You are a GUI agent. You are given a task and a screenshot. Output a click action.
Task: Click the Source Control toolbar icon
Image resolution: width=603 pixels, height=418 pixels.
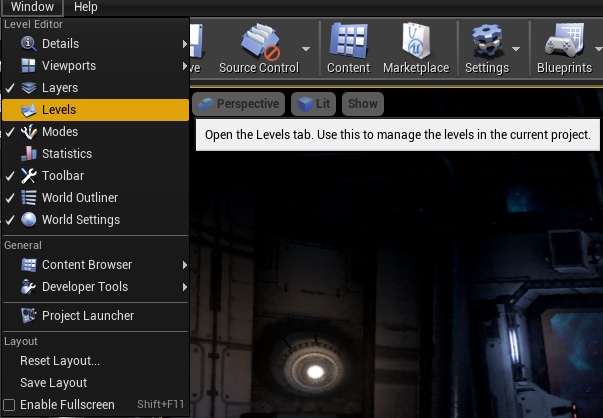pos(260,42)
